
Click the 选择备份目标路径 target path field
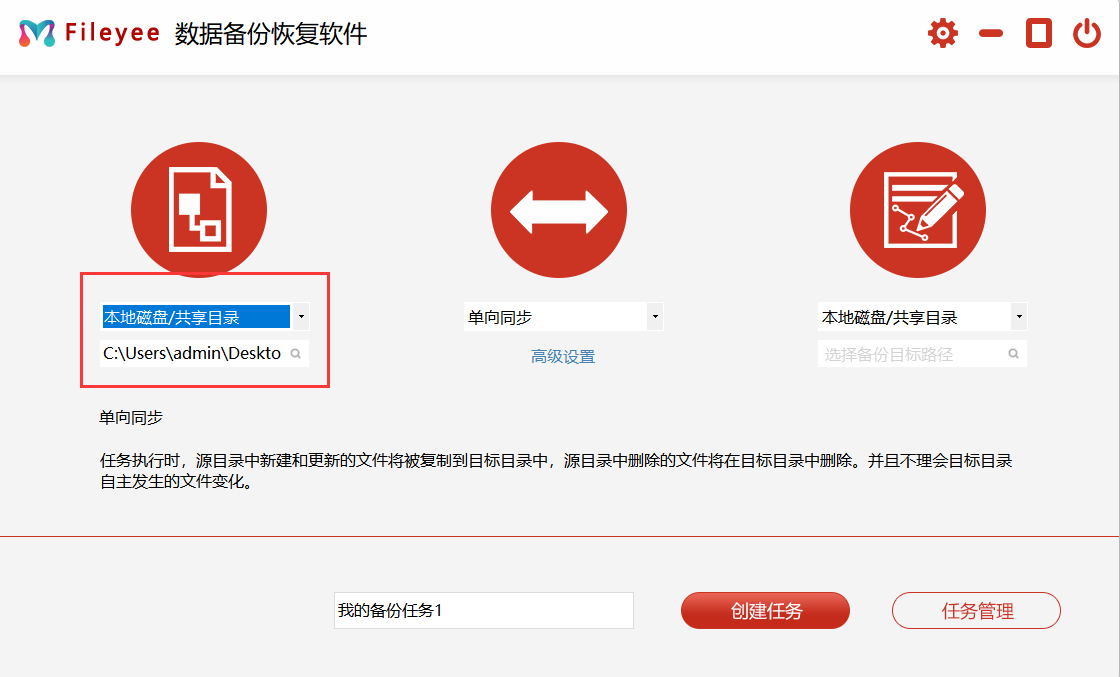(x=908, y=354)
